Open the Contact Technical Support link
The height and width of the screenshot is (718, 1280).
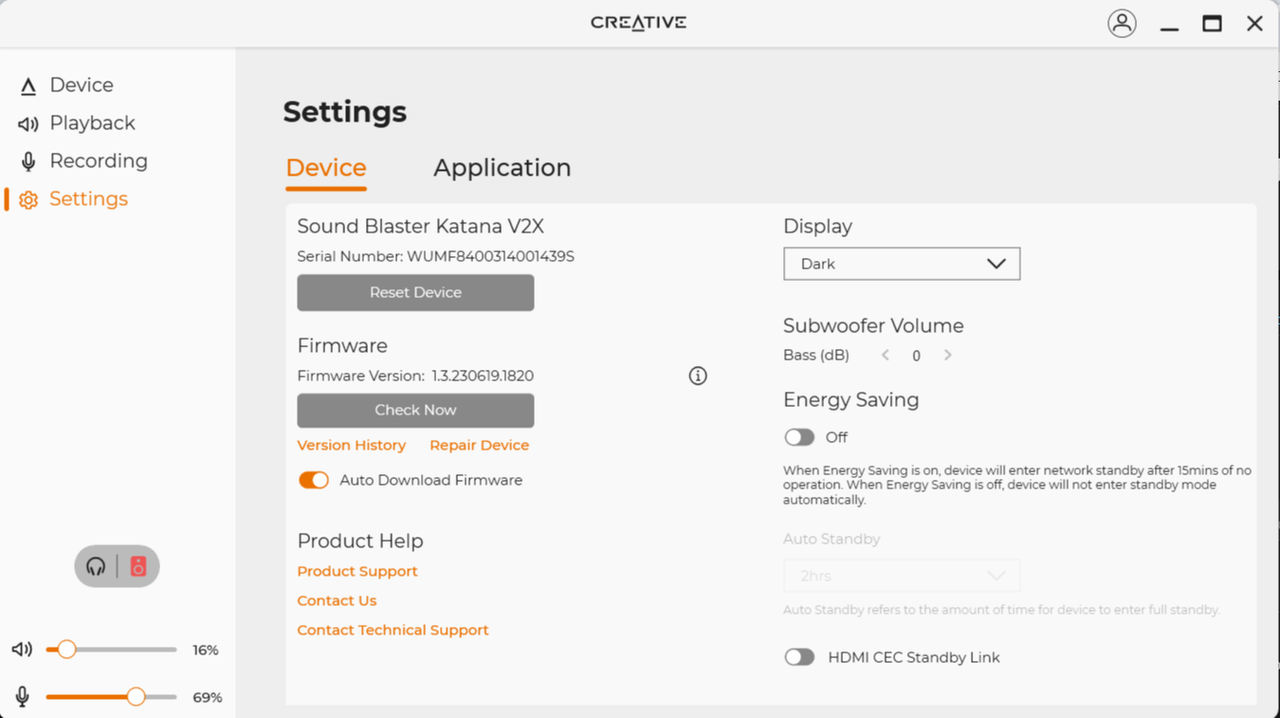click(393, 630)
